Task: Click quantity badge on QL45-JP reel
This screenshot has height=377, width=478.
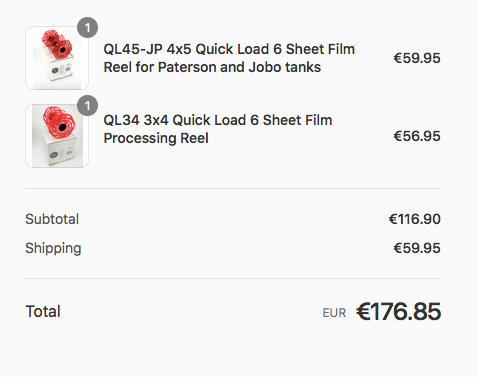Action: [x=87, y=27]
